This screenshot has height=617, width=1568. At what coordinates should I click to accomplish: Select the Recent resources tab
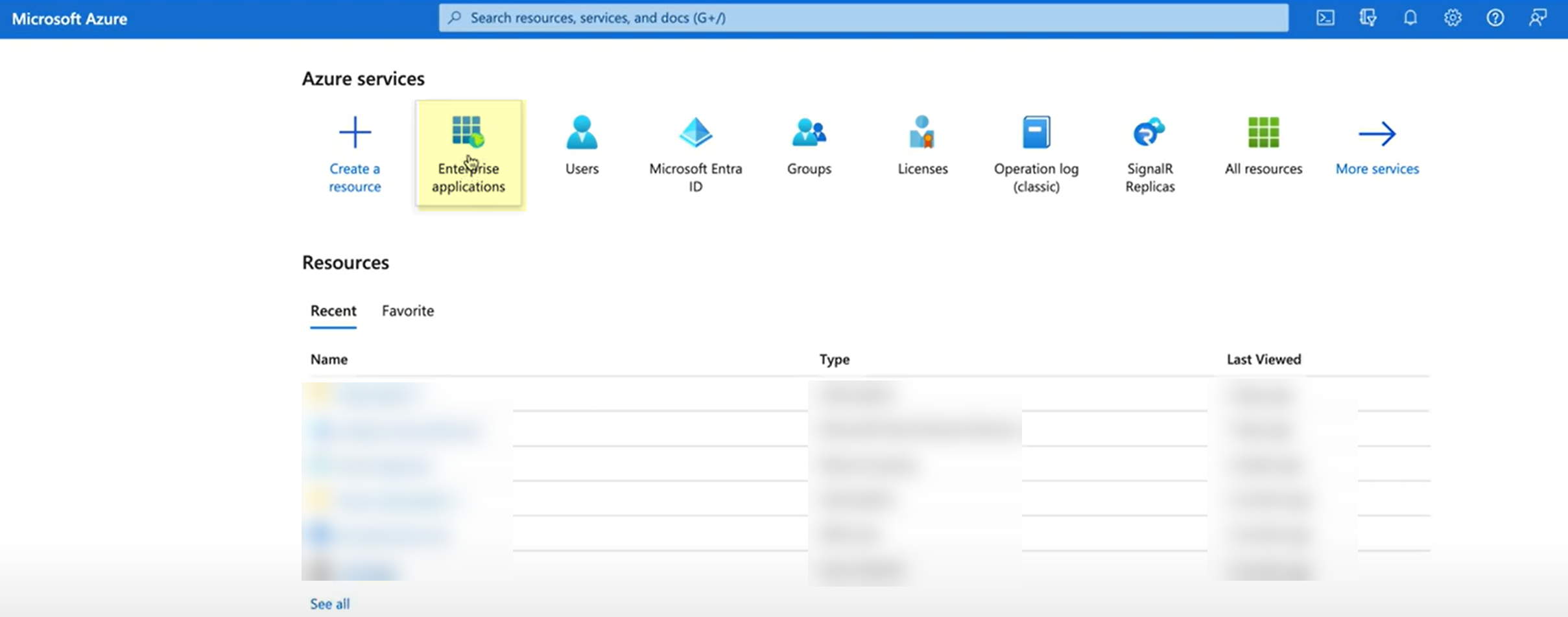point(333,311)
